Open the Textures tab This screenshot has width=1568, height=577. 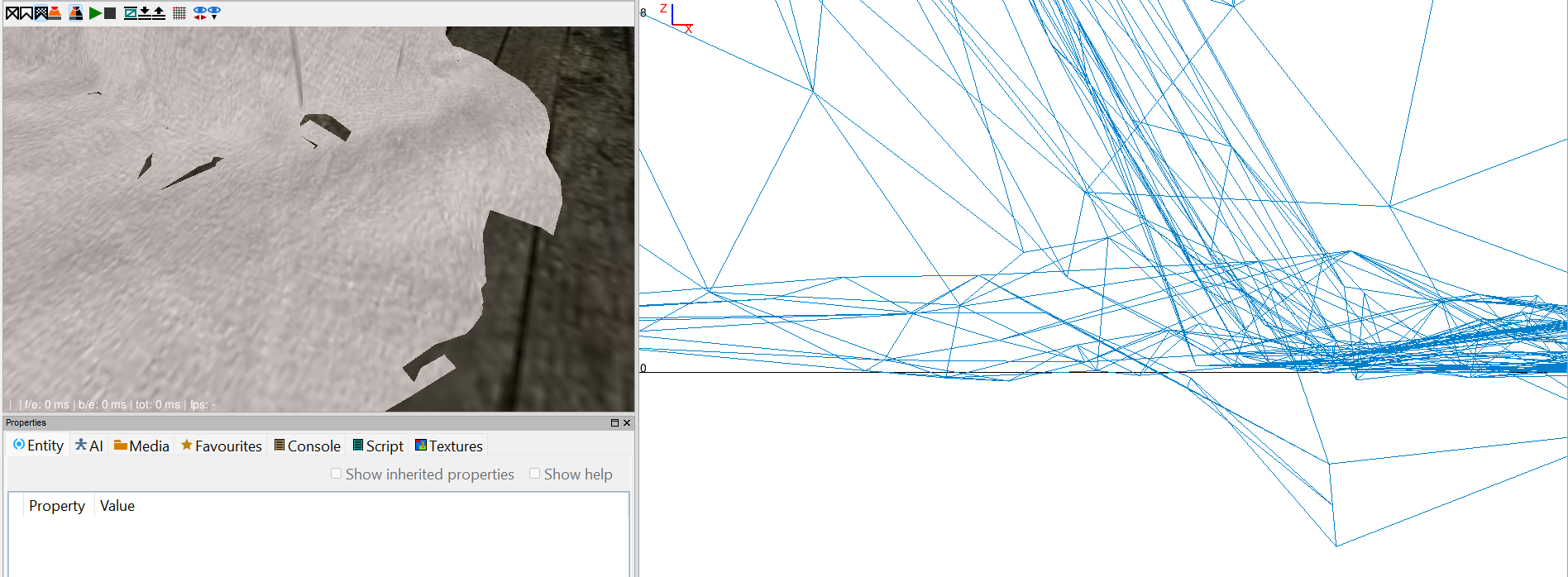[448, 446]
